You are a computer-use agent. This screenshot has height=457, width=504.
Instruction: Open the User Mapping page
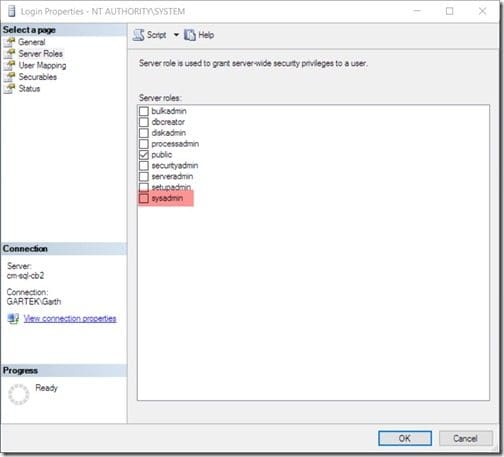(42, 65)
